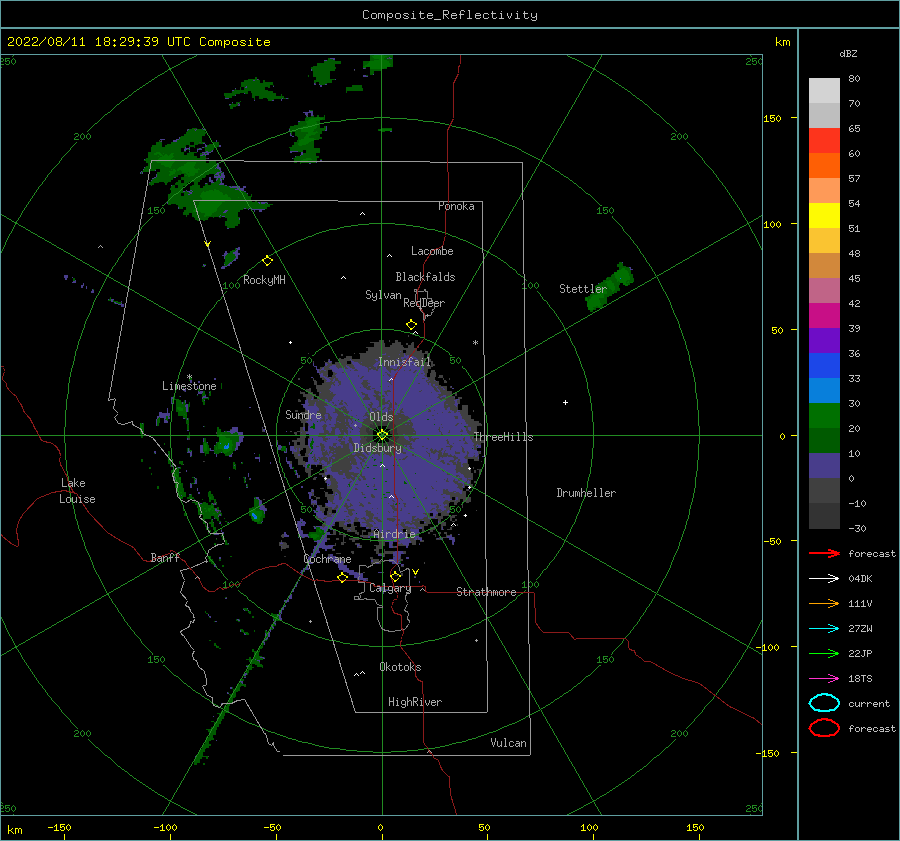Click the Didsbury label
This screenshot has height=841, width=900.
[377, 448]
